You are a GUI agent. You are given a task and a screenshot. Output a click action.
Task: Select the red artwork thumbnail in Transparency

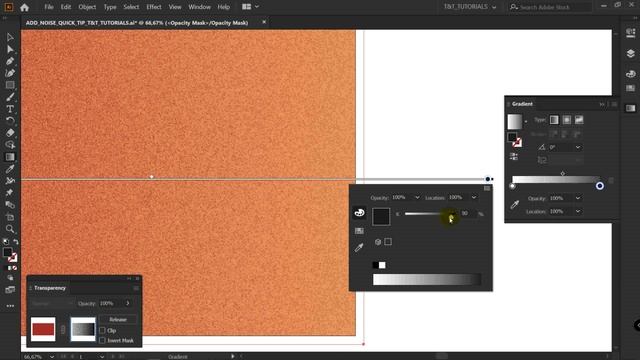pos(43,329)
